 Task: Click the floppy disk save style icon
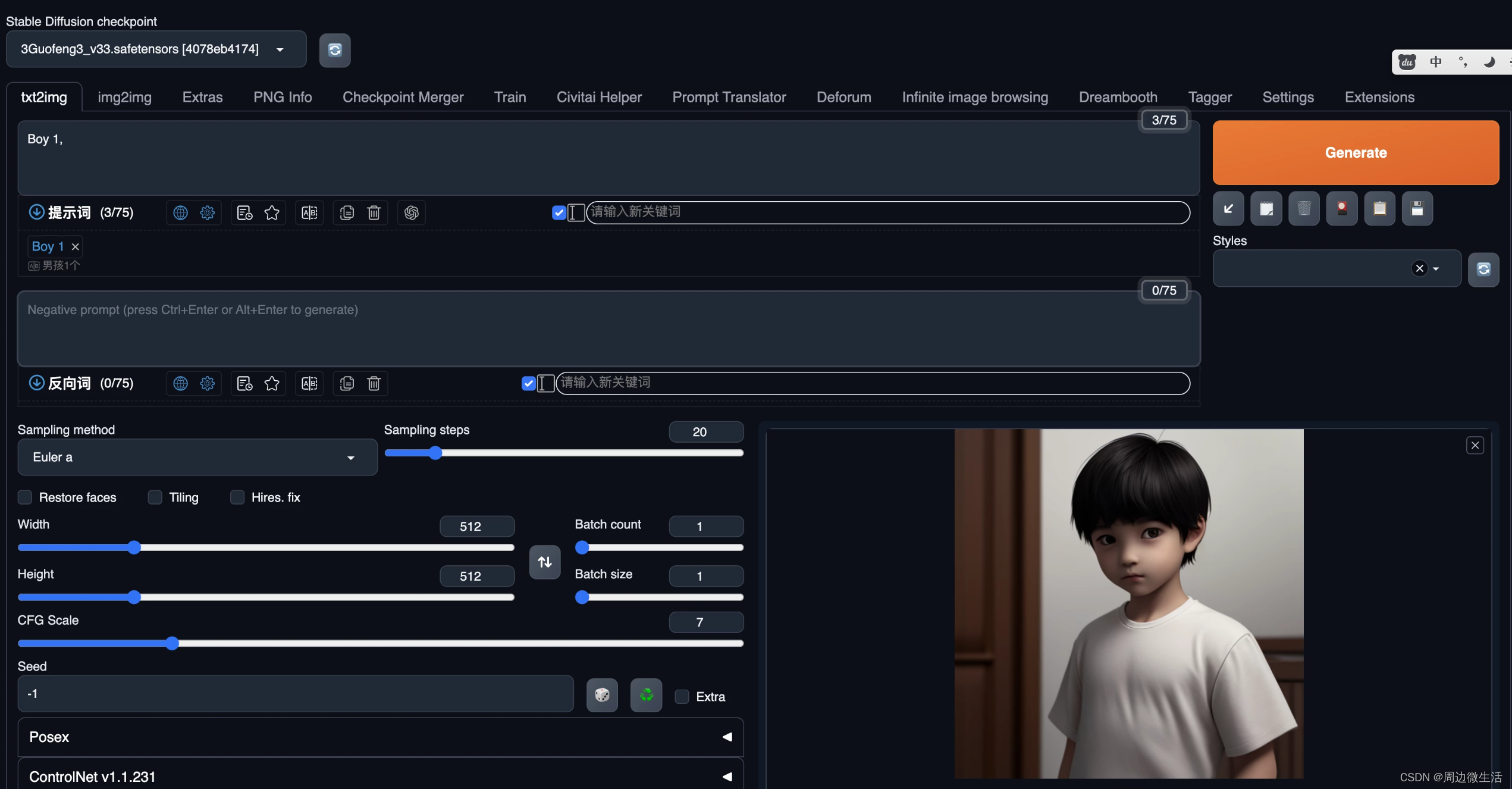tap(1417, 208)
